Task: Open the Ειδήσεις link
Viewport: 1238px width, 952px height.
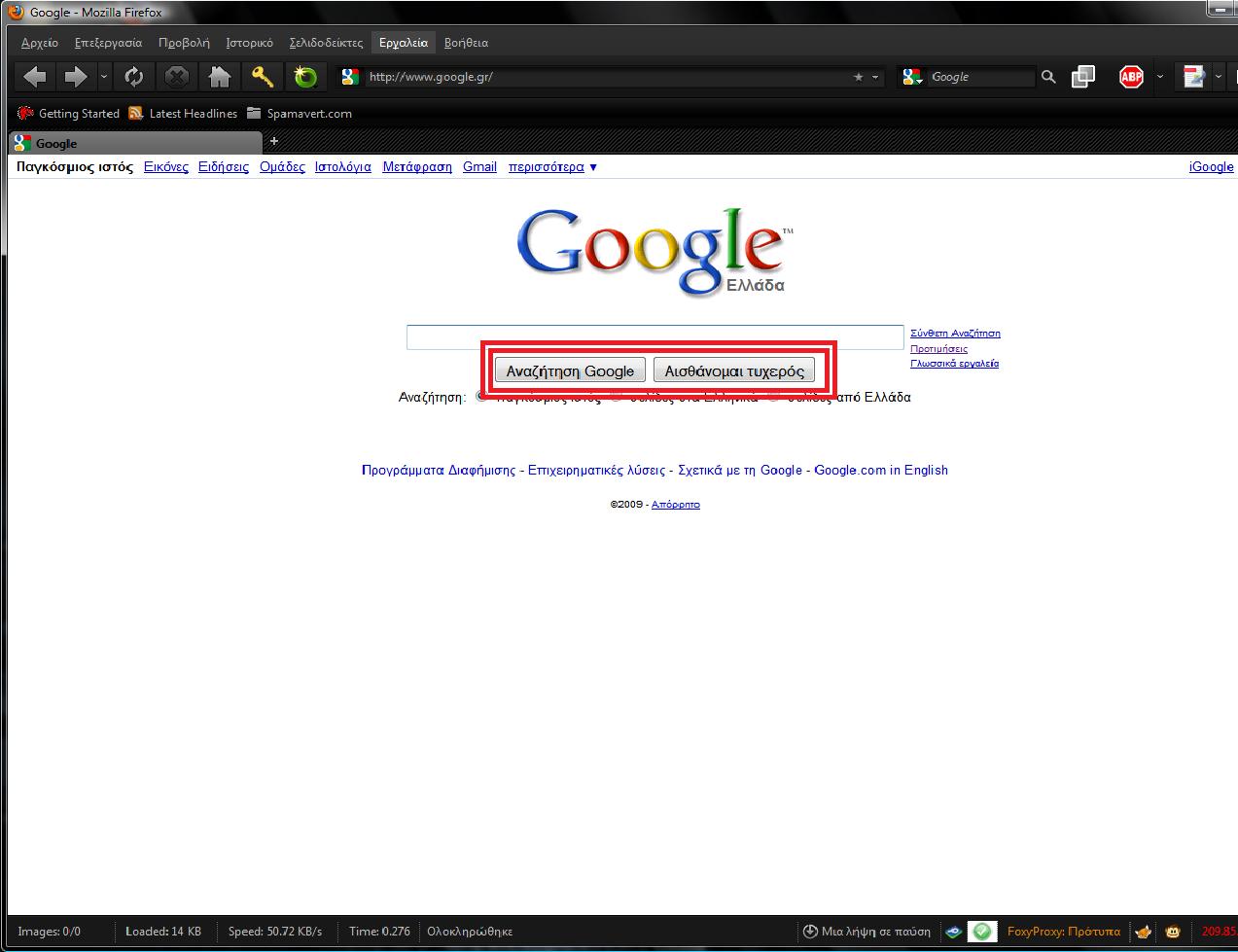Action: 224,167
